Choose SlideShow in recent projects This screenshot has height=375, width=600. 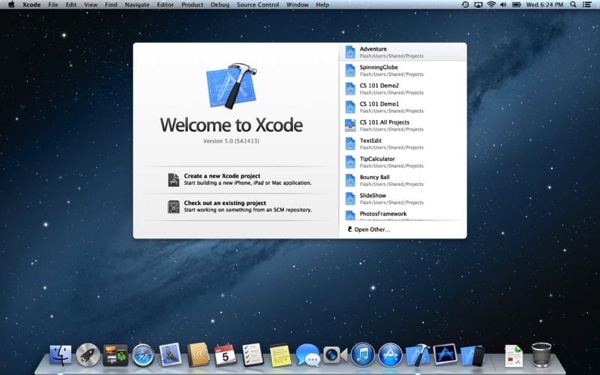tap(403, 199)
